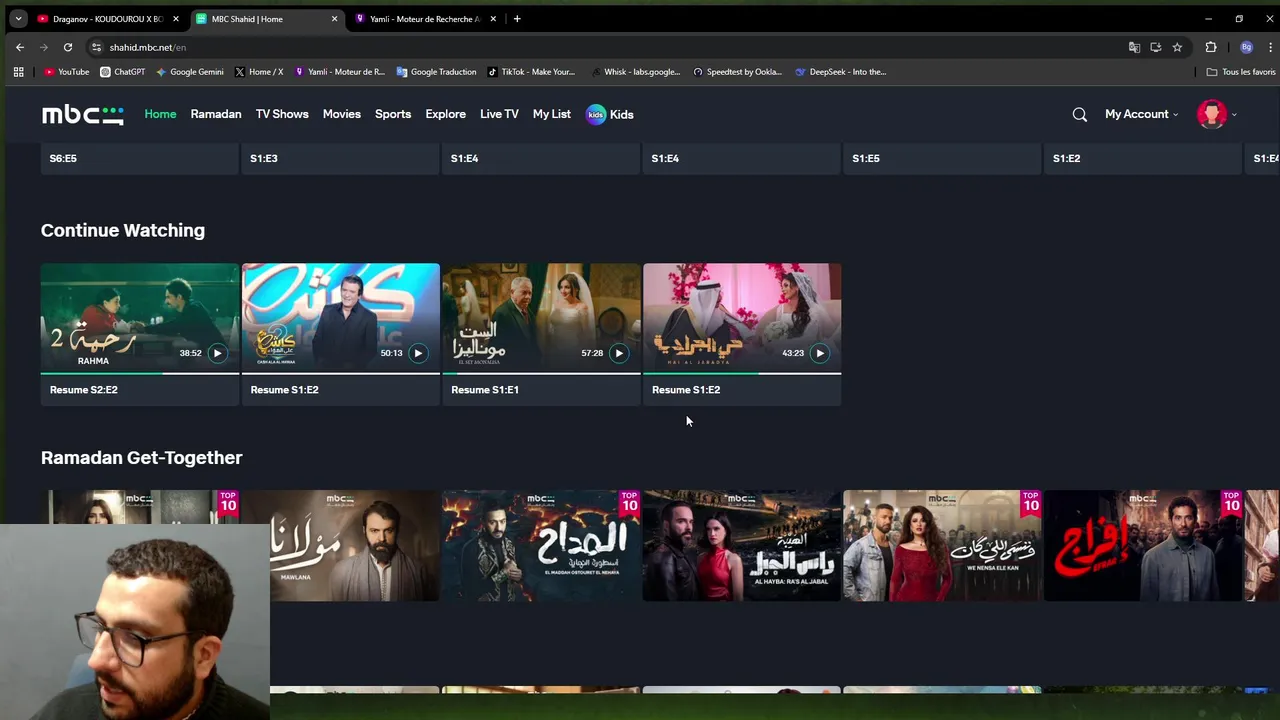Open Chrome three-dot menu

click(1270, 47)
